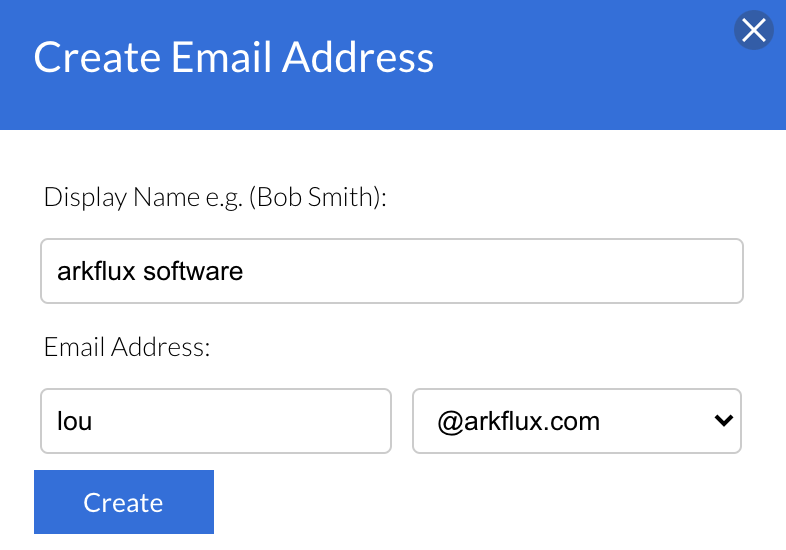Click the email username field containing 'lou'

click(215, 421)
